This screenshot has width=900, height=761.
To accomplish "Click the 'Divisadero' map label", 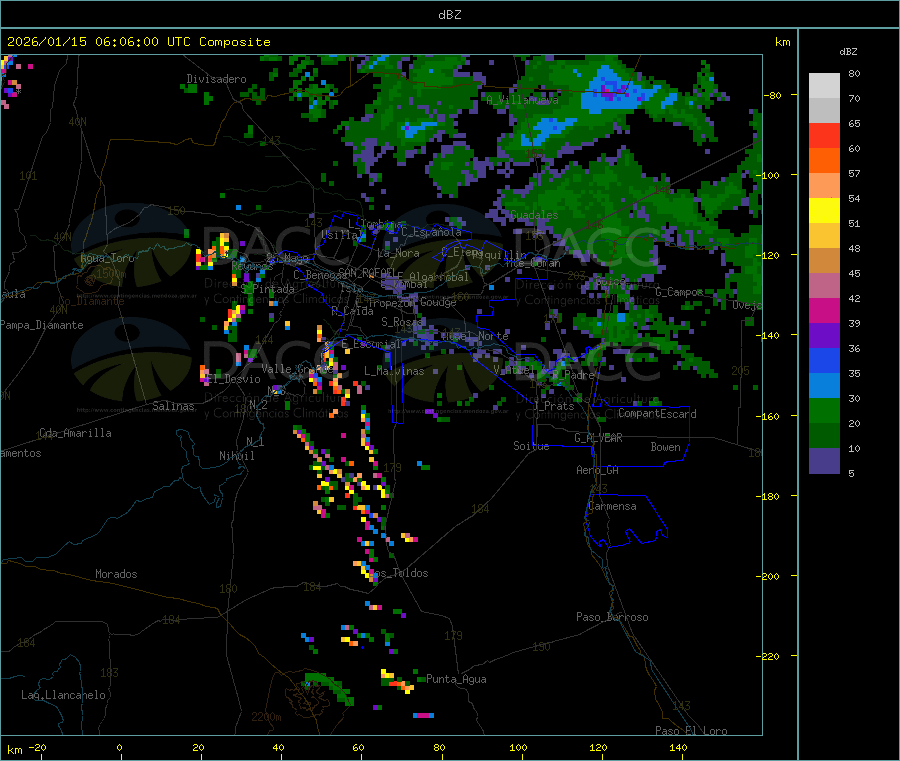I will tap(216, 79).
